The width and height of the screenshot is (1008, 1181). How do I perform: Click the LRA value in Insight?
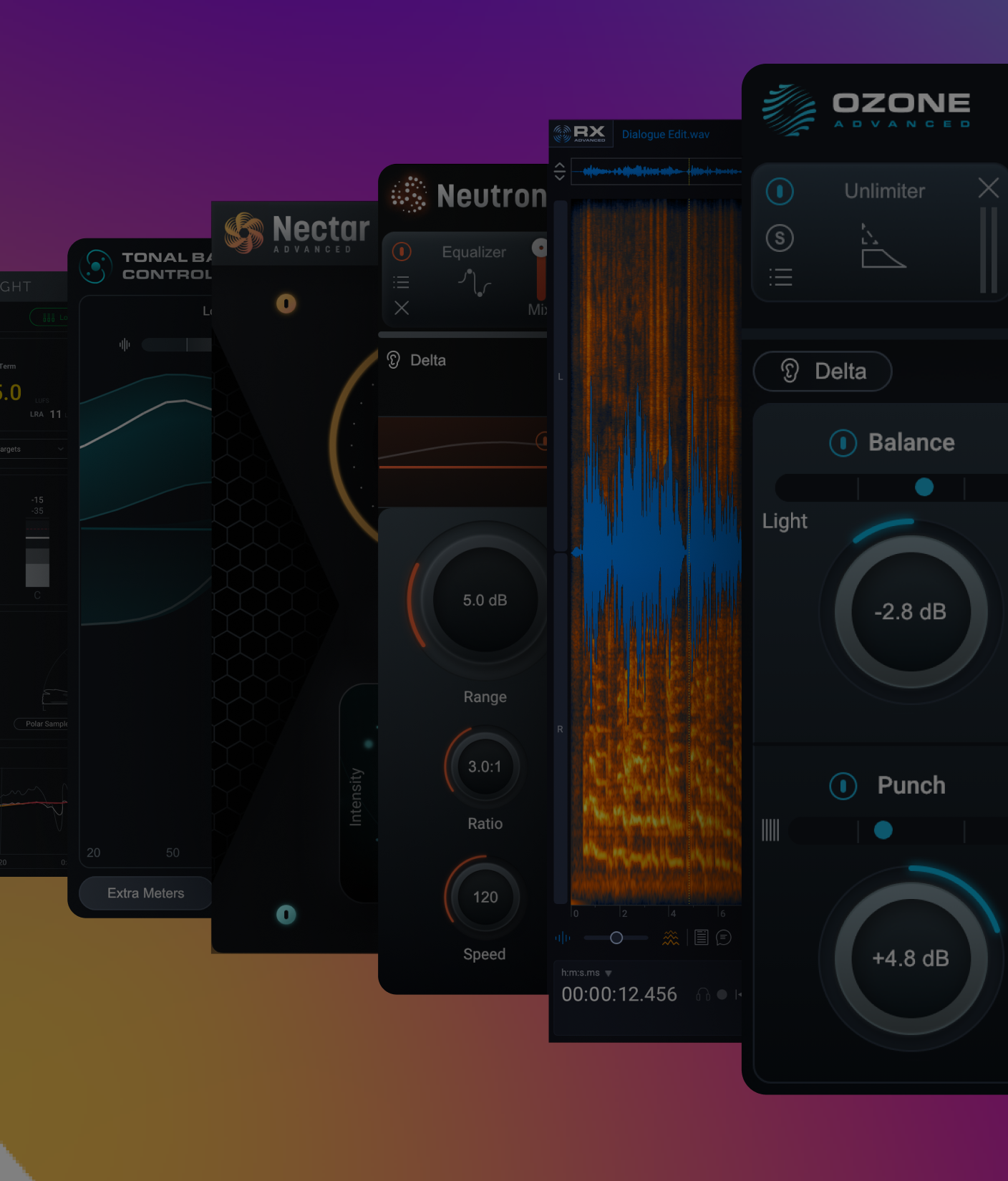pyautogui.click(x=55, y=414)
